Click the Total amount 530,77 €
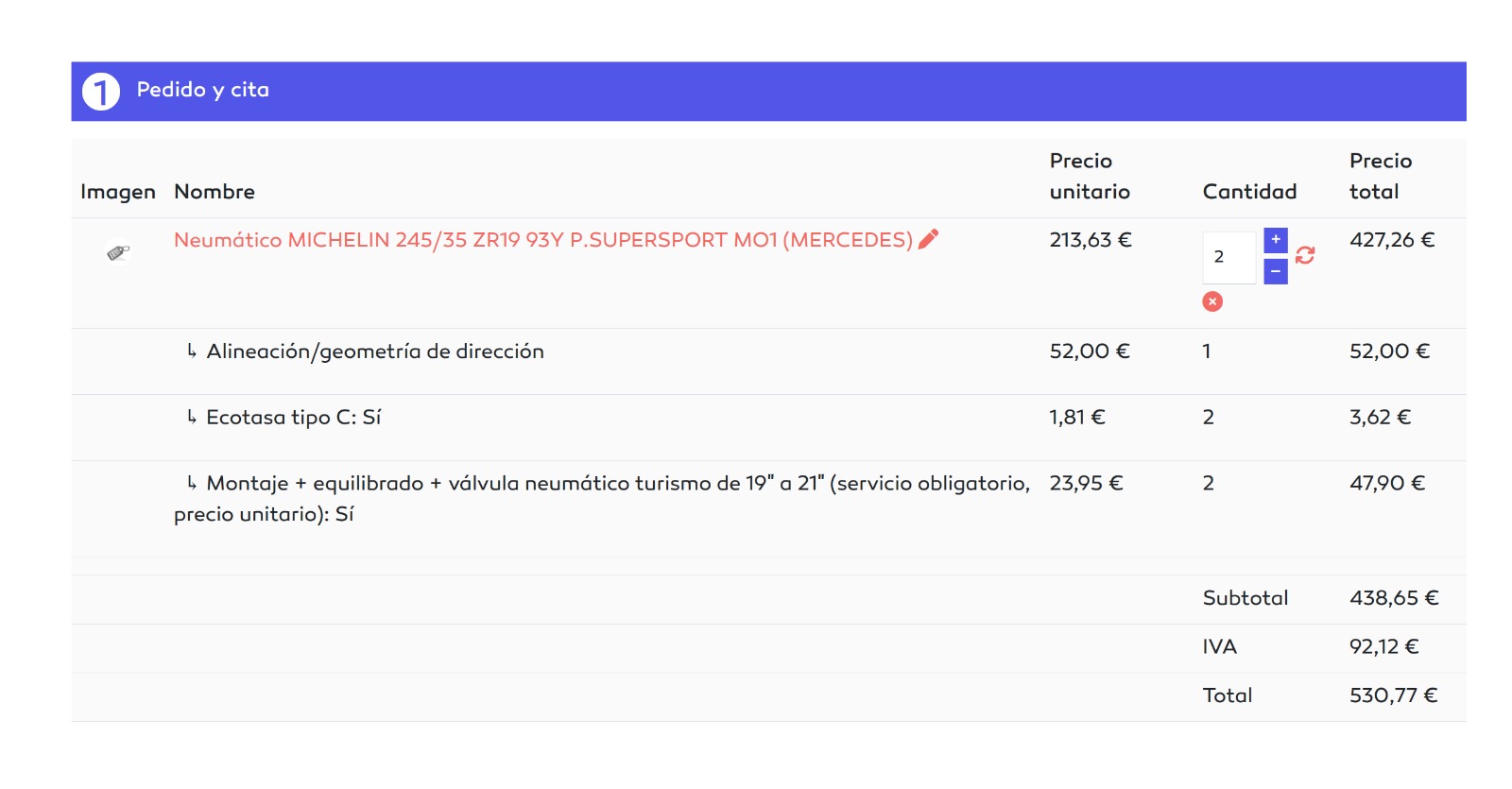 (x=1393, y=696)
